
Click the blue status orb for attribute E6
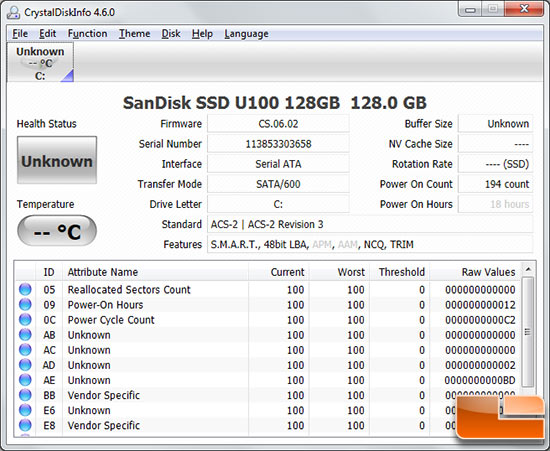[25, 410]
